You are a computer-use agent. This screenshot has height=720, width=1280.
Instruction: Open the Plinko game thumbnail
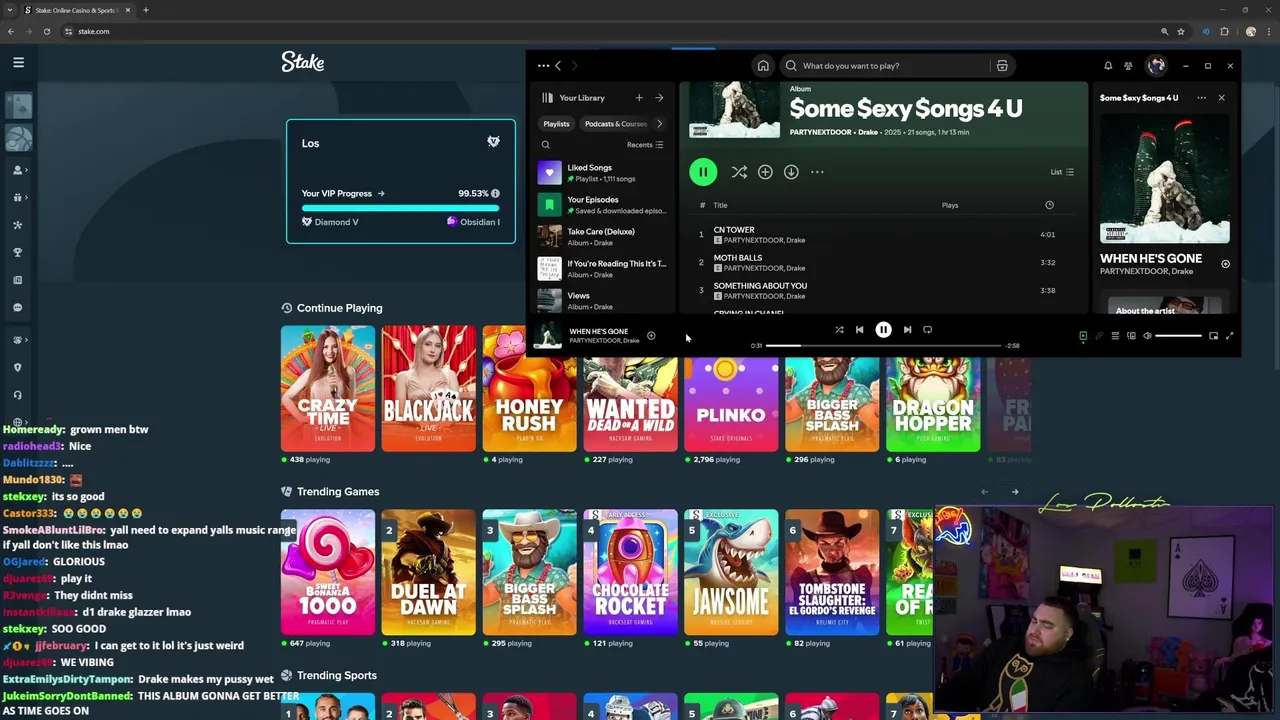731,405
